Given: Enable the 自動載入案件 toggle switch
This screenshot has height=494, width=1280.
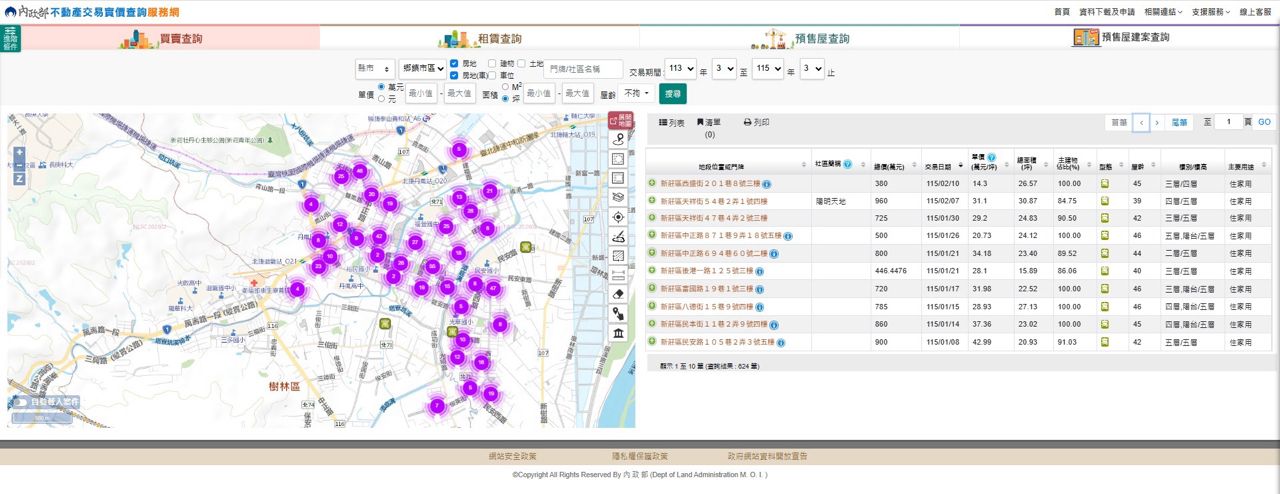Looking at the screenshot, I should click(22, 402).
